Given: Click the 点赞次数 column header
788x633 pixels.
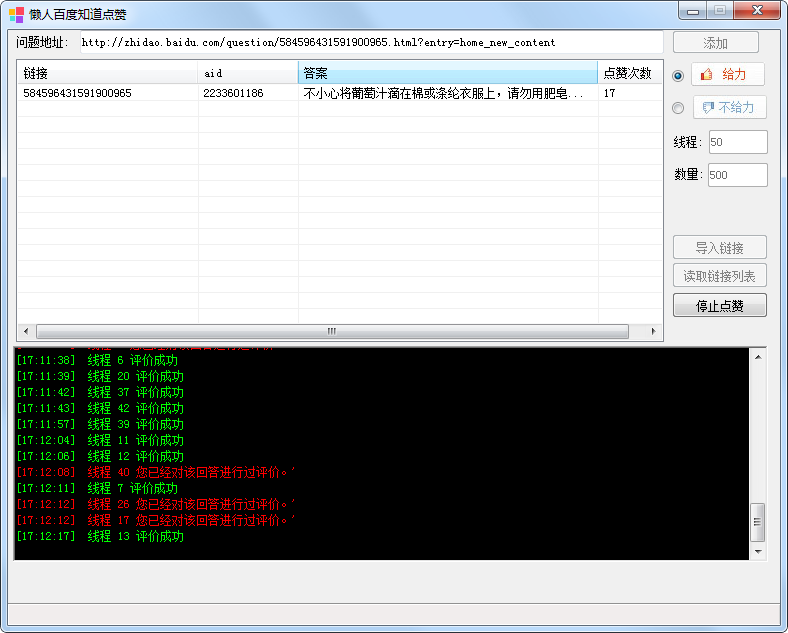Looking at the screenshot, I should pyautogui.click(x=629, y=73).
